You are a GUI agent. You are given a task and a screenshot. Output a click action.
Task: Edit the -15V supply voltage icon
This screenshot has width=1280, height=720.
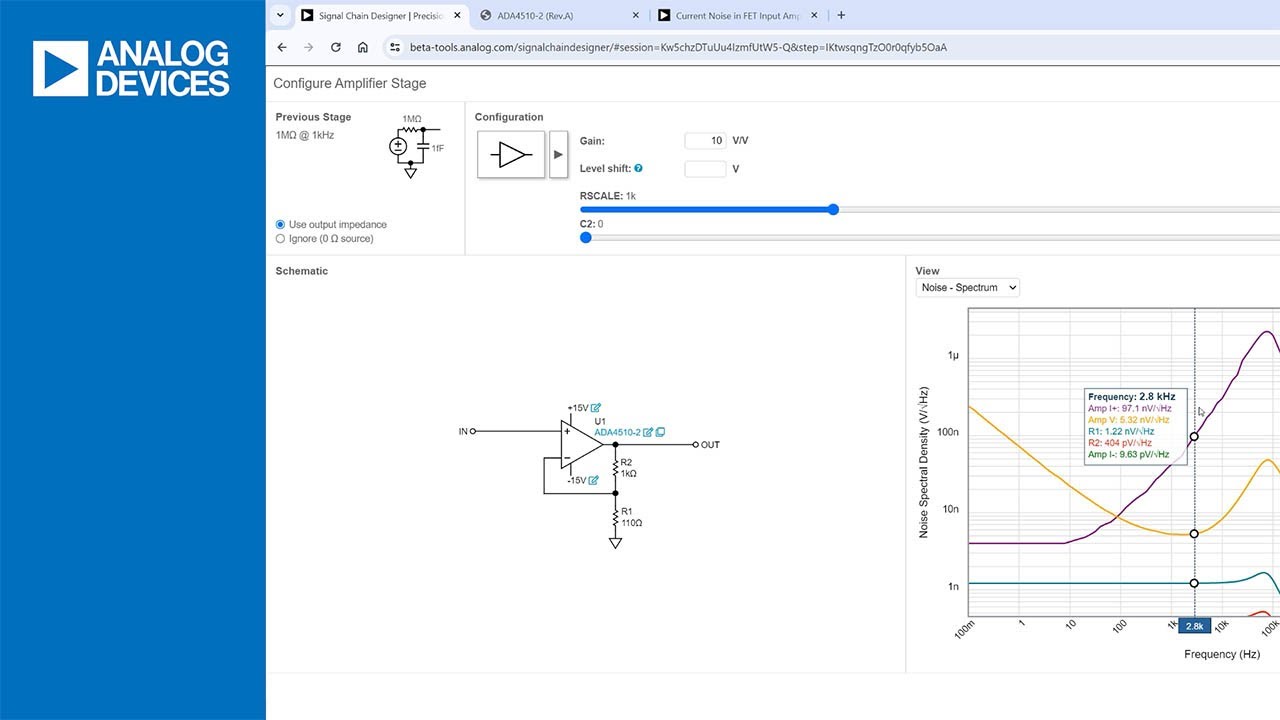(594, 480)
